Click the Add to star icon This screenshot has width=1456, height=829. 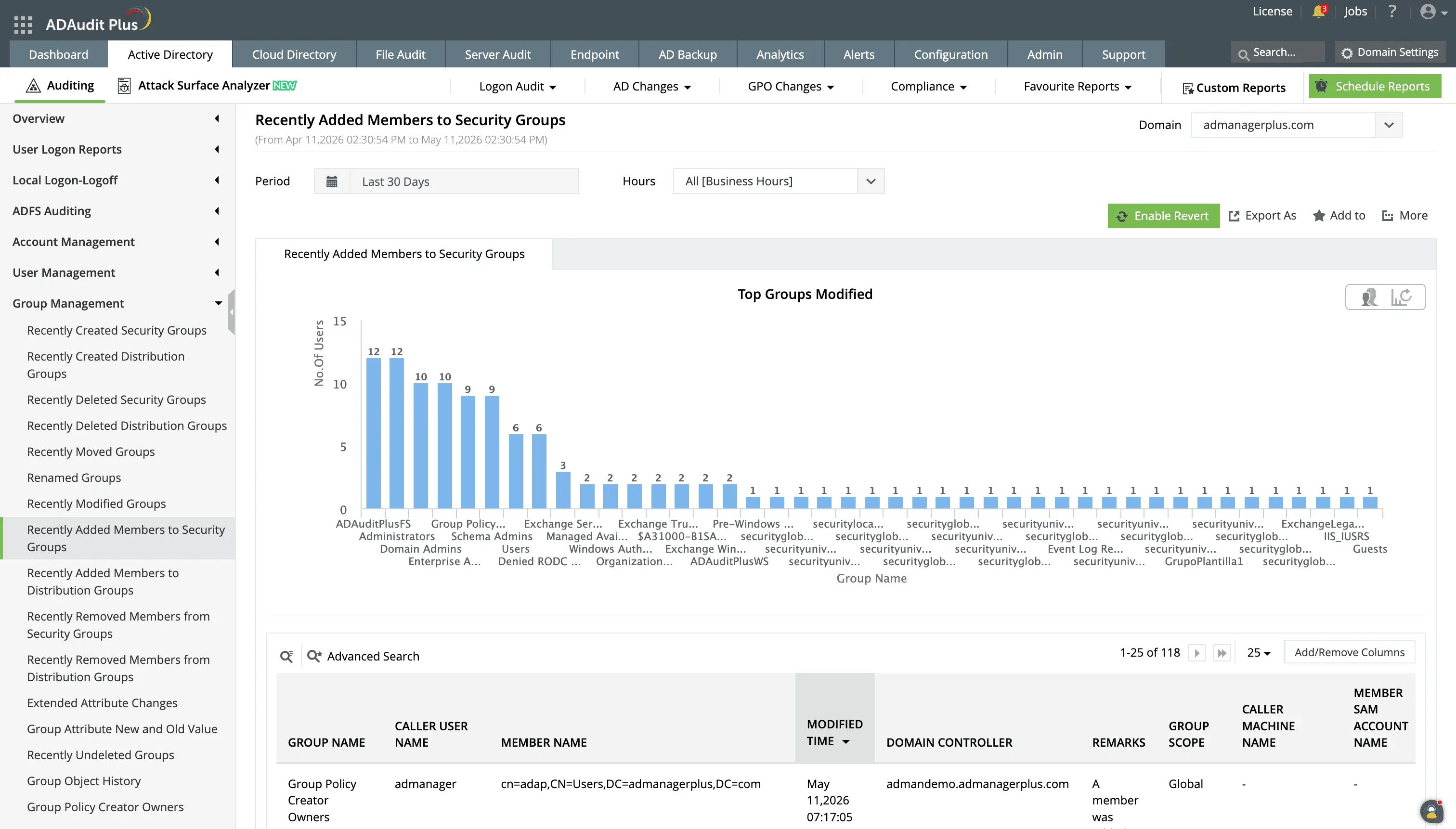1319,216
